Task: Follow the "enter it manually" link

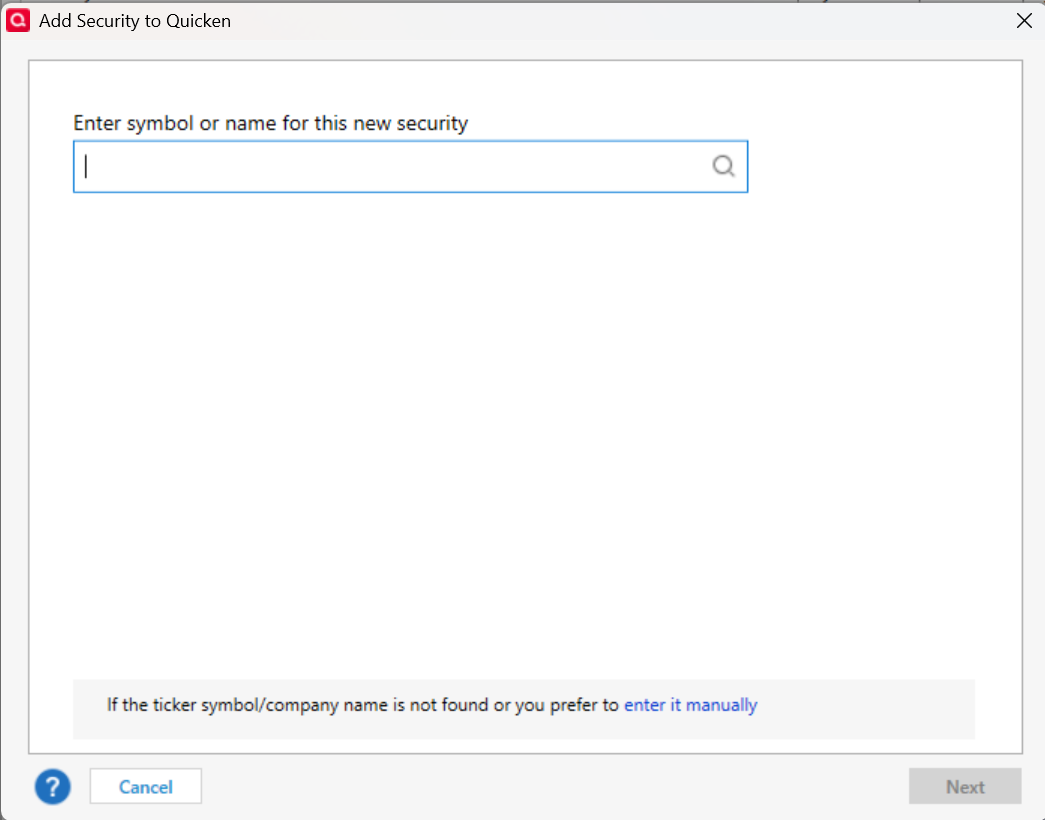Action: click(690, 705)
